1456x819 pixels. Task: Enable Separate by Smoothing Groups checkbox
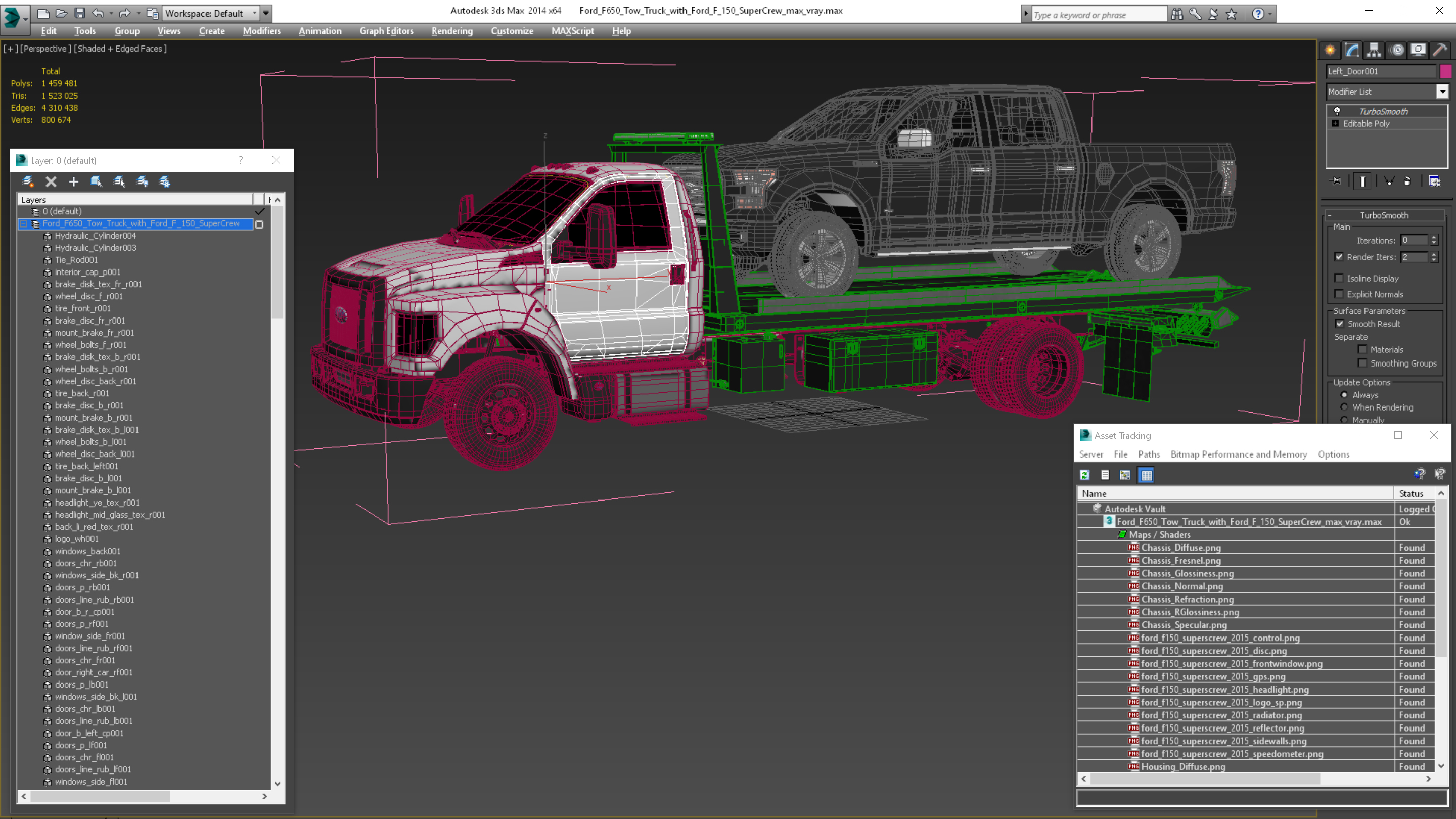pos(1362,363)
